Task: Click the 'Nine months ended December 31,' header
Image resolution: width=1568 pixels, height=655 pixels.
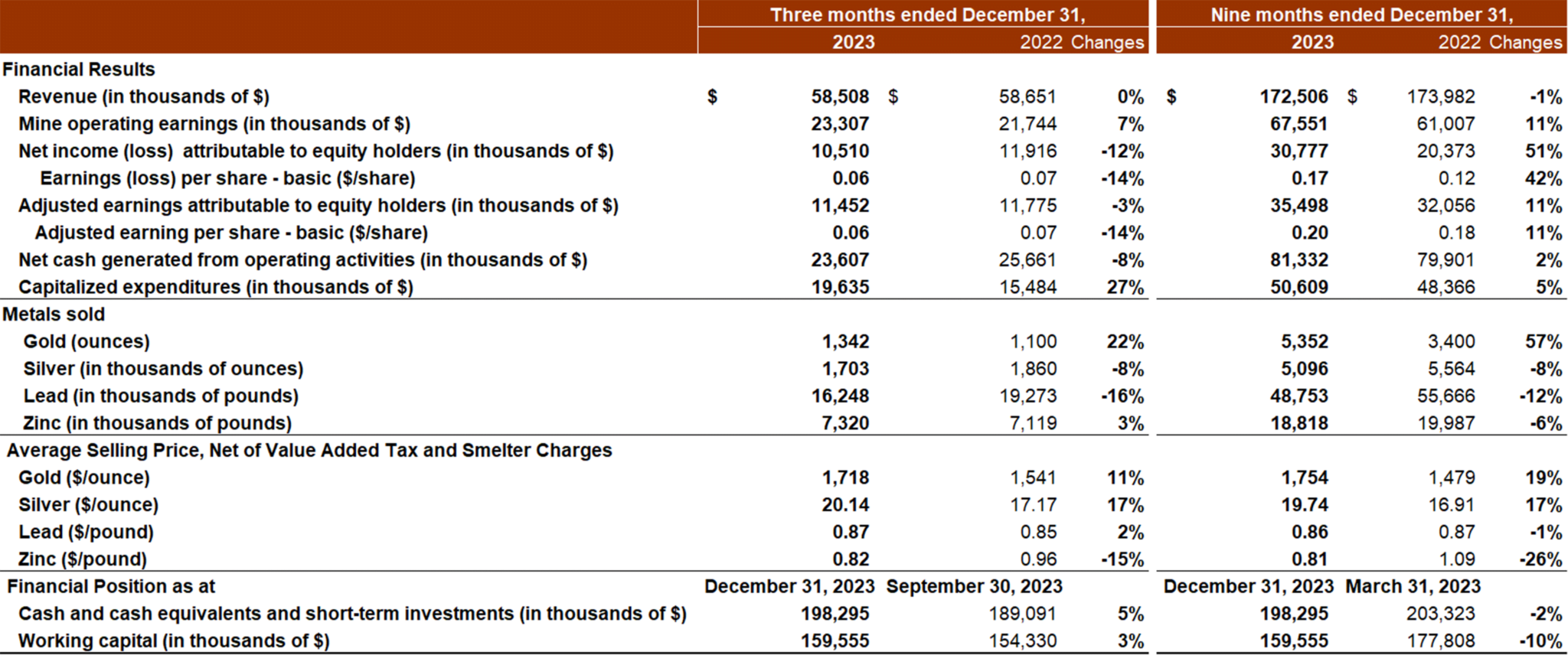Action: pos(1361,15)
